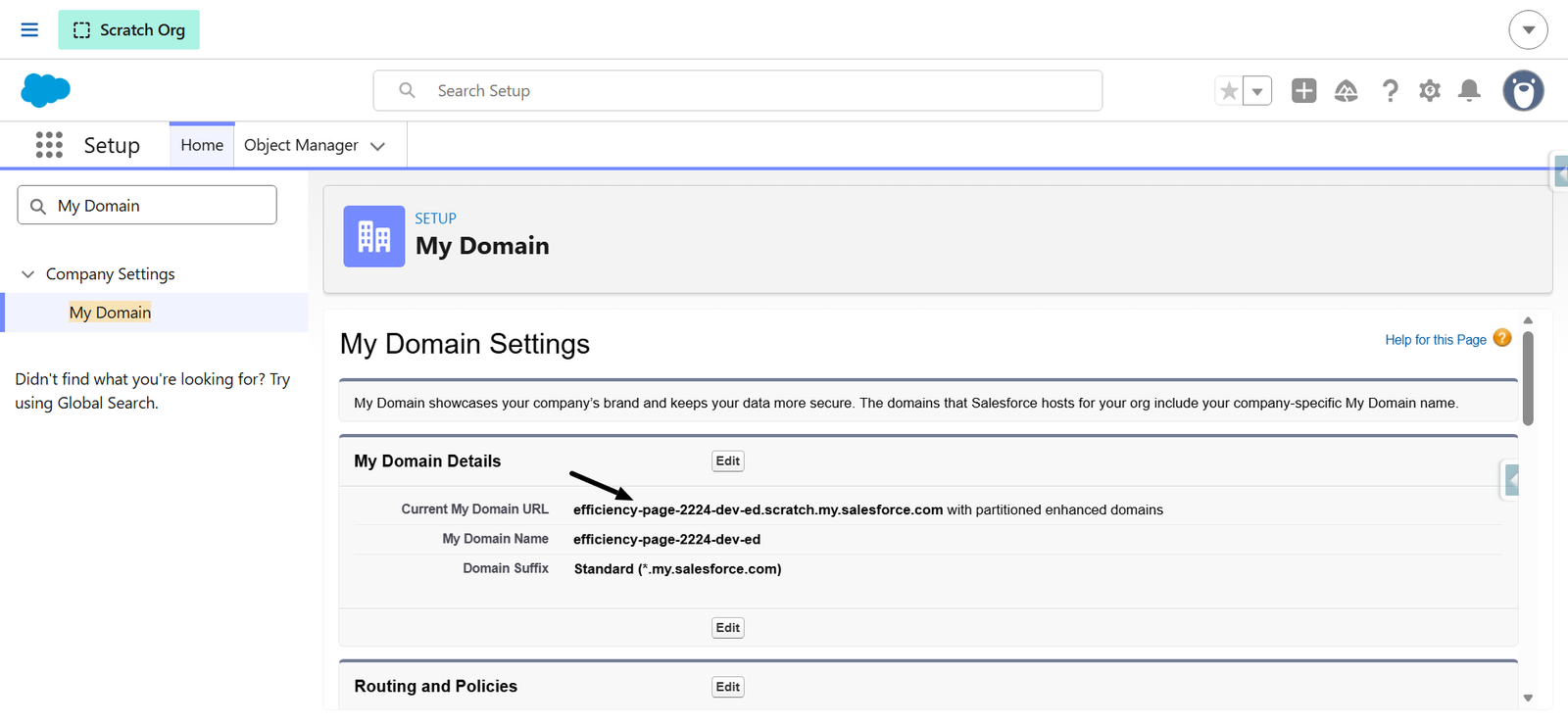Expand the side panel arrow near My Domain Details
Image resolution: width=1568 pixels, height=725 pixels.
tap(1511, 480)
